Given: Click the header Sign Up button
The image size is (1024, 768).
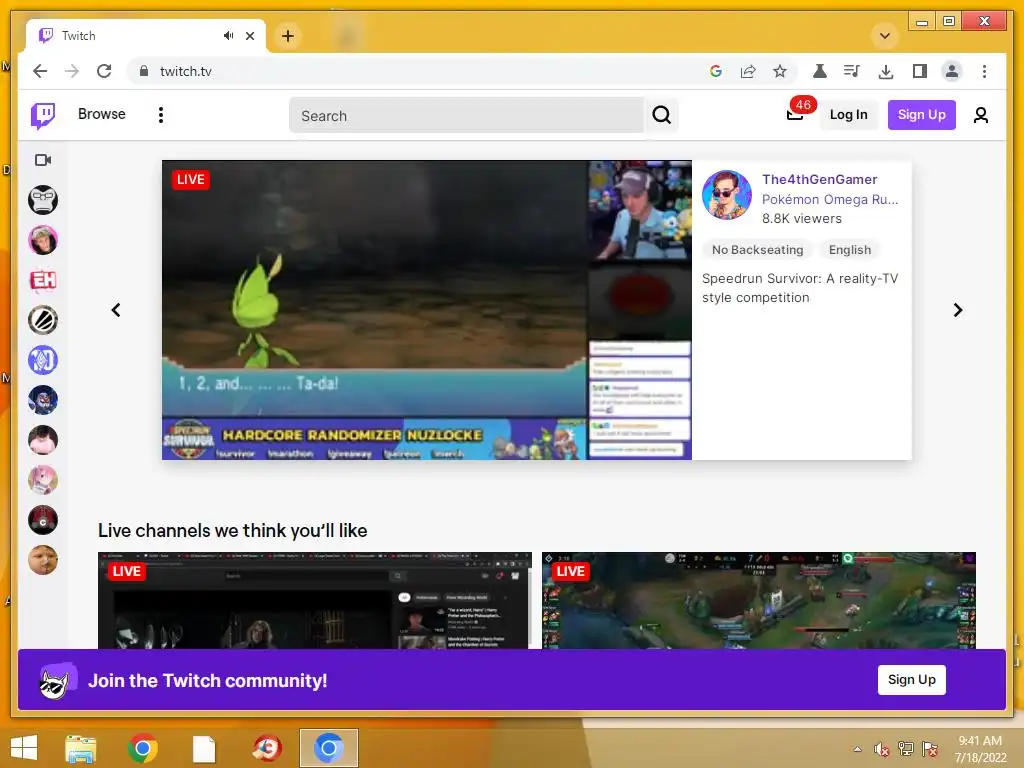Looking at the screenshot, I should click(921, 115).
